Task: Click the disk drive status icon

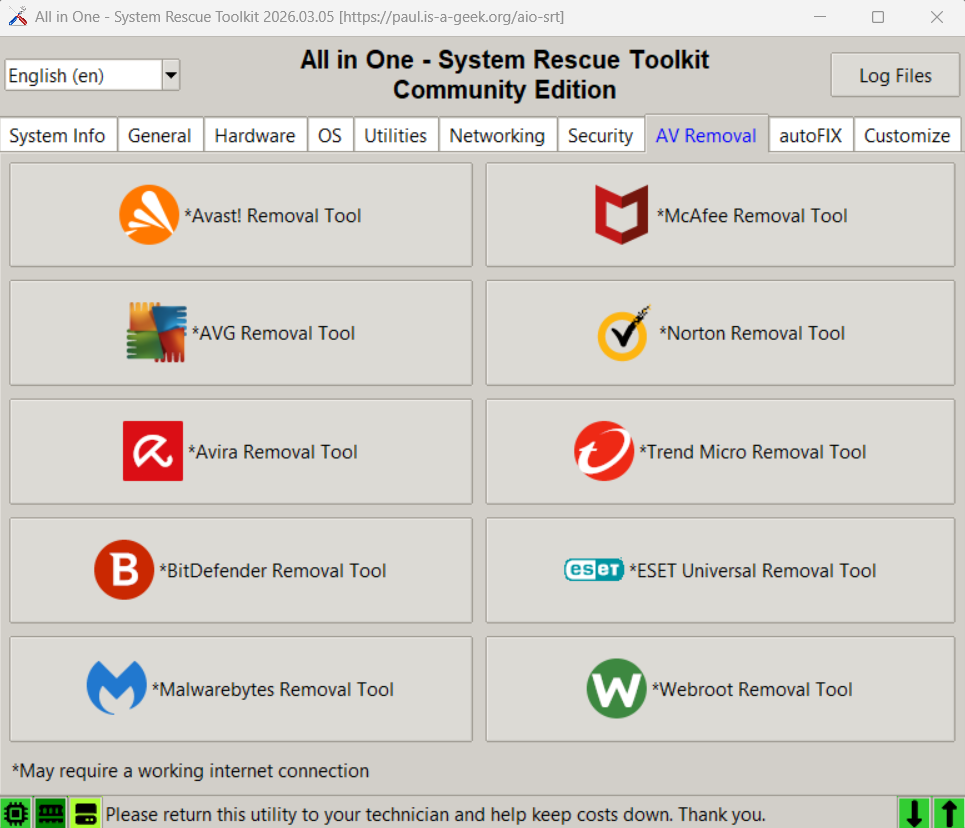Action: pyautogui.click(x=85, y=813)
